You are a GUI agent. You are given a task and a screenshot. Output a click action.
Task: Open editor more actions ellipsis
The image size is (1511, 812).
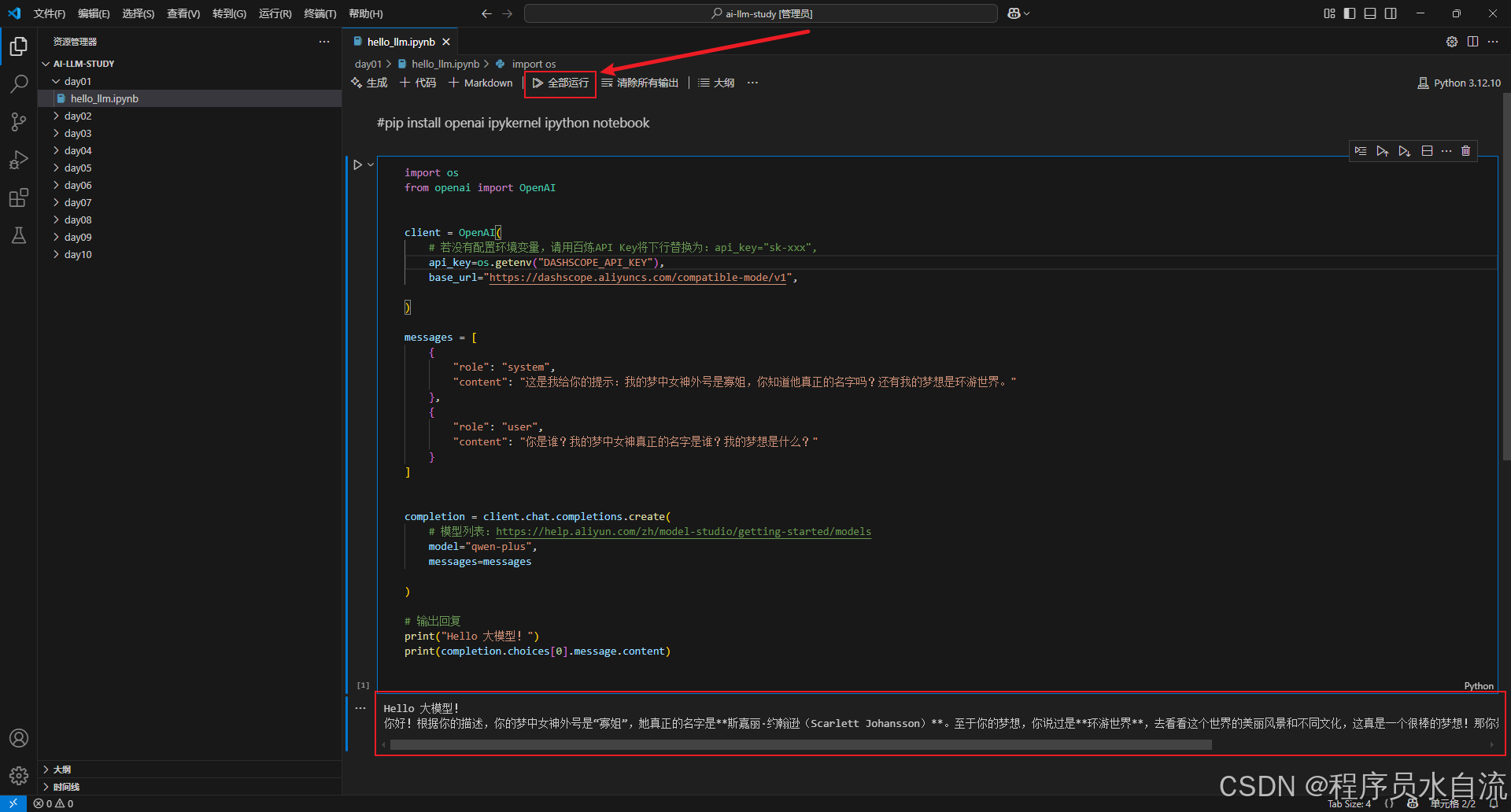tap(1493, 42)
